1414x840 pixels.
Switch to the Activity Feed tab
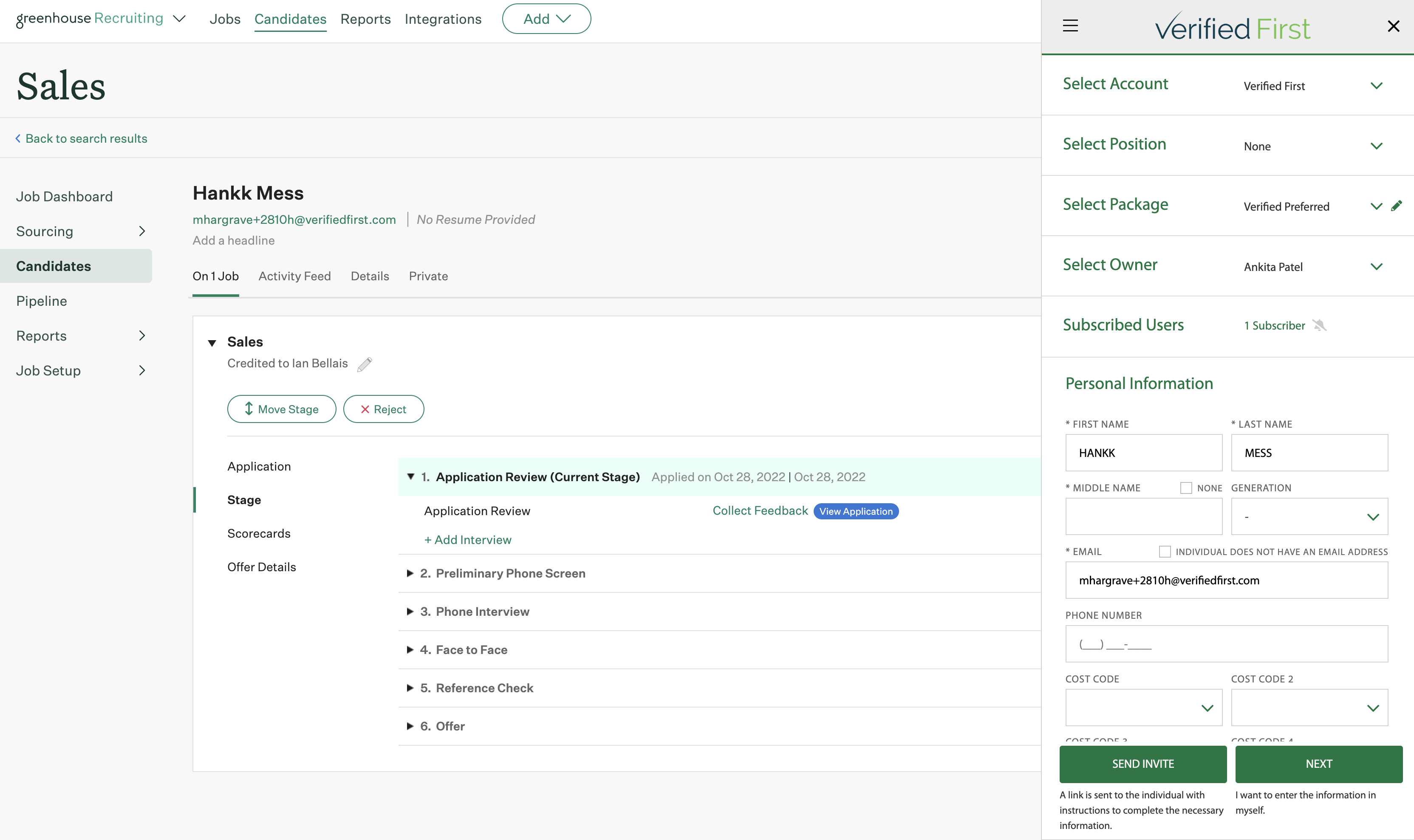pos(294,276)
